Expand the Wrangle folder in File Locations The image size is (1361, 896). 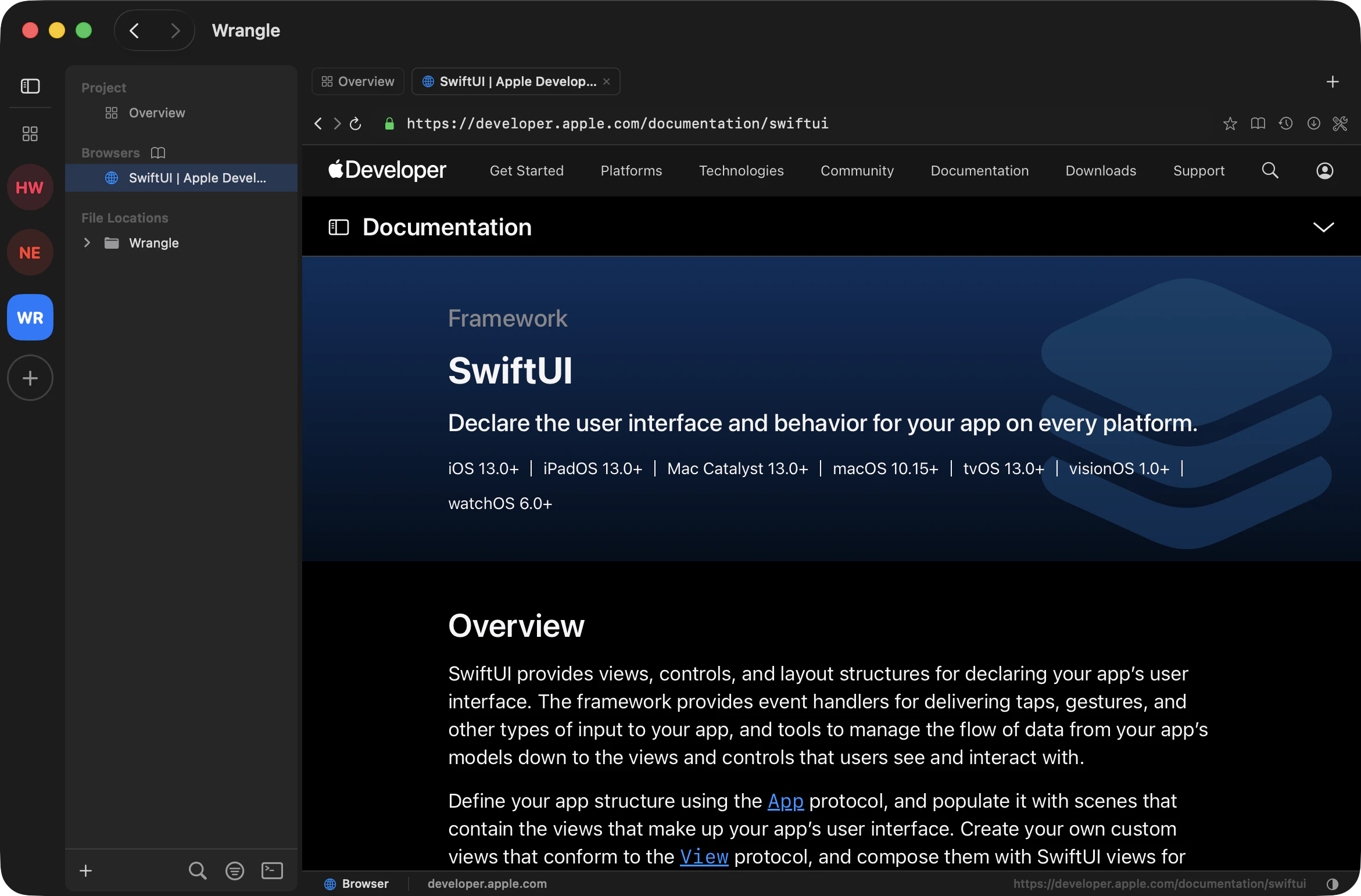pyautogui.click(x=87, y=243)
